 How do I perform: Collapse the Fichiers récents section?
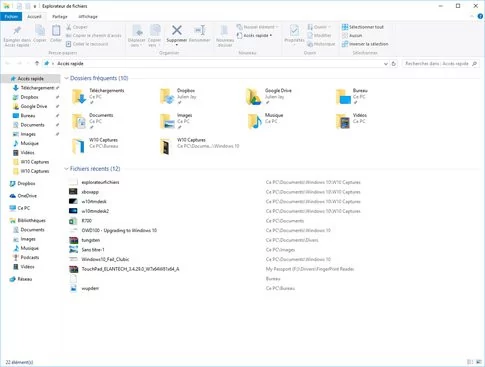tap(66, 169)
